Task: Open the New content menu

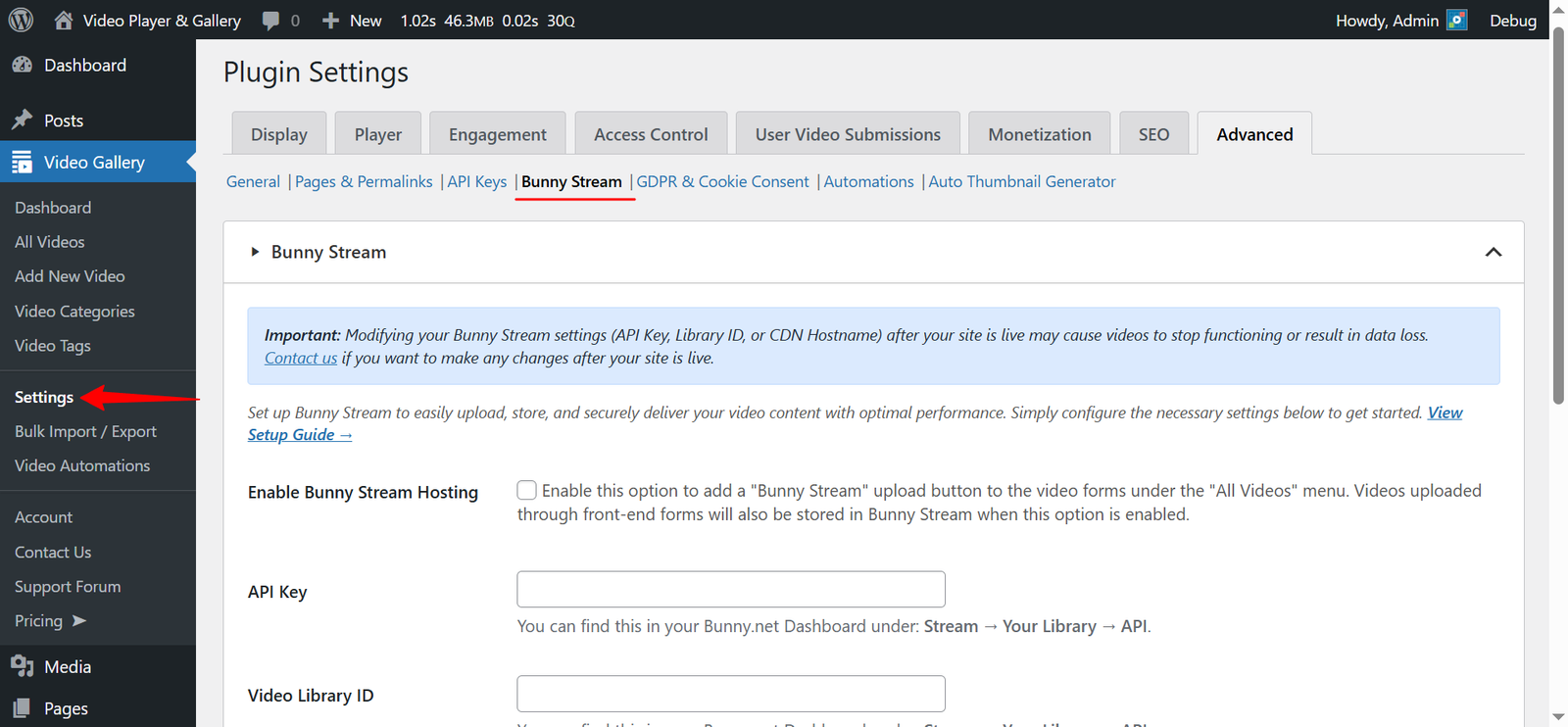Action: coord(352,20)
